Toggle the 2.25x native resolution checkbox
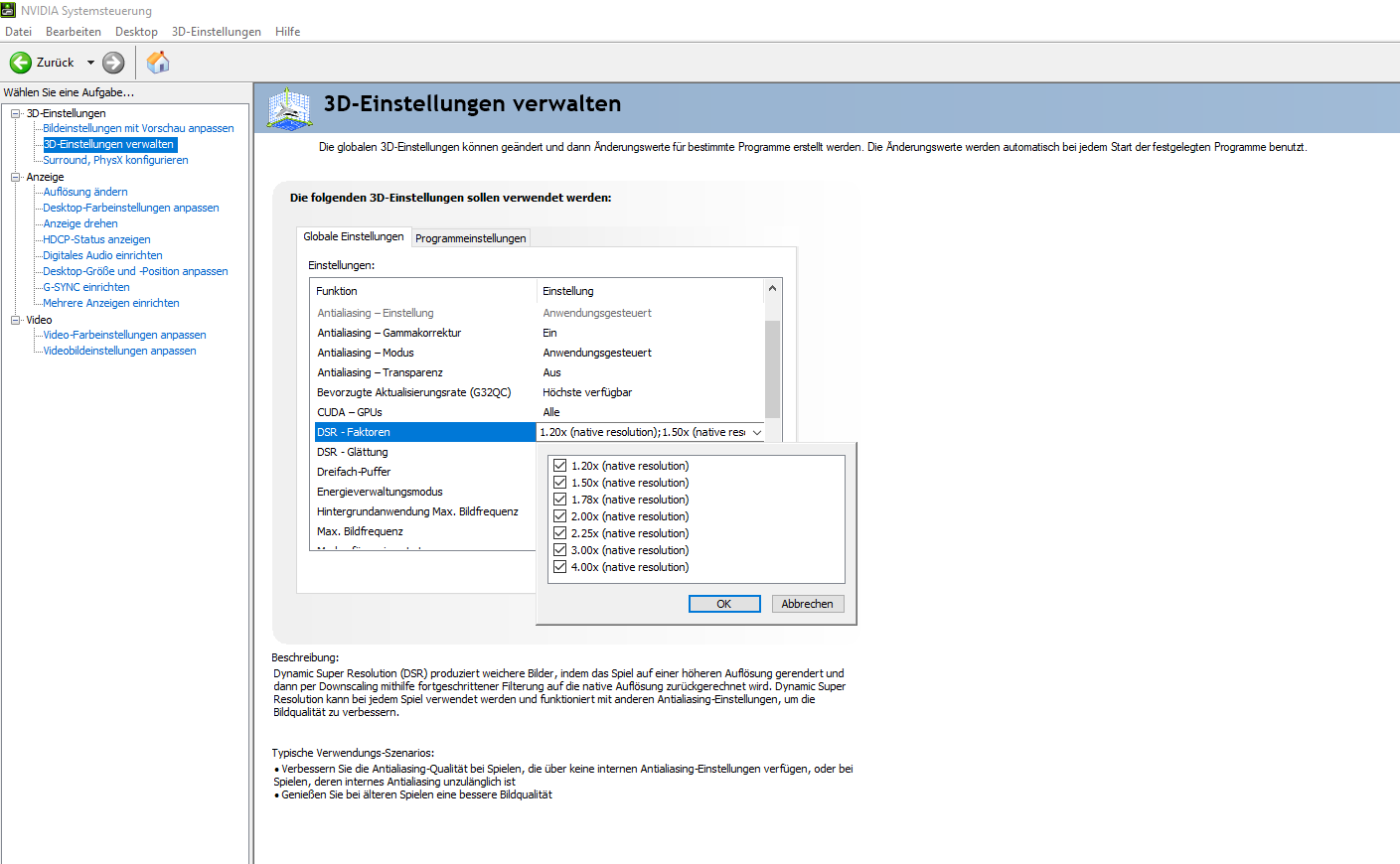This screenshot has height=864, width=1400. (560, 533)
